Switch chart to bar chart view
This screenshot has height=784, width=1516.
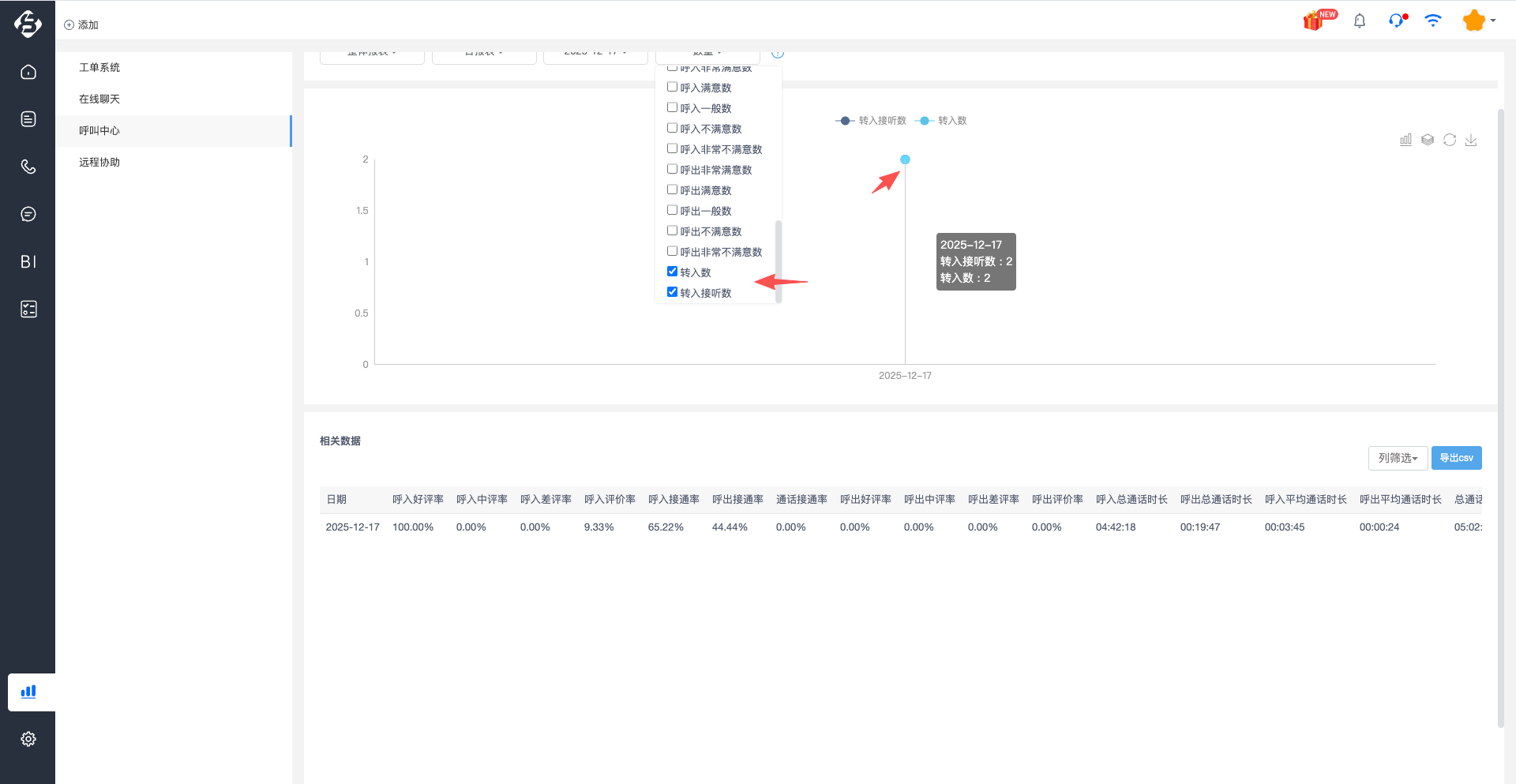[x=1405, y=140]
